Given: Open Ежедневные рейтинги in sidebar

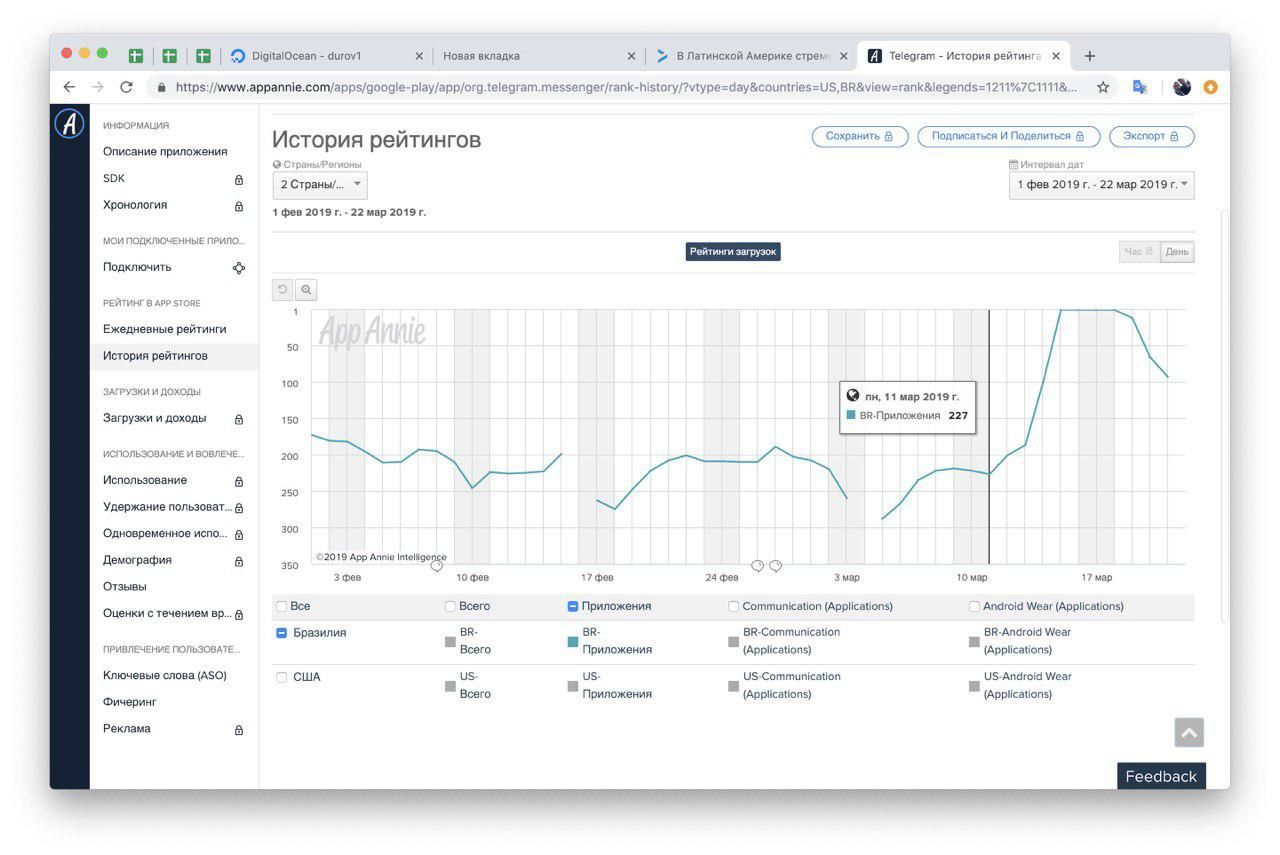Looking at the screenshot, I should tap(165, 329).
